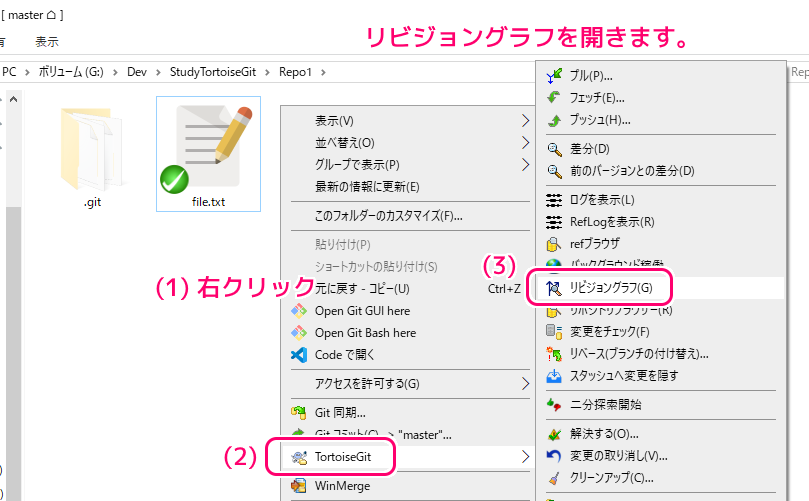Viewport: 809px width, 501px height.
Task: Open chevron after Repo1 in address bar
Action: 323,72
